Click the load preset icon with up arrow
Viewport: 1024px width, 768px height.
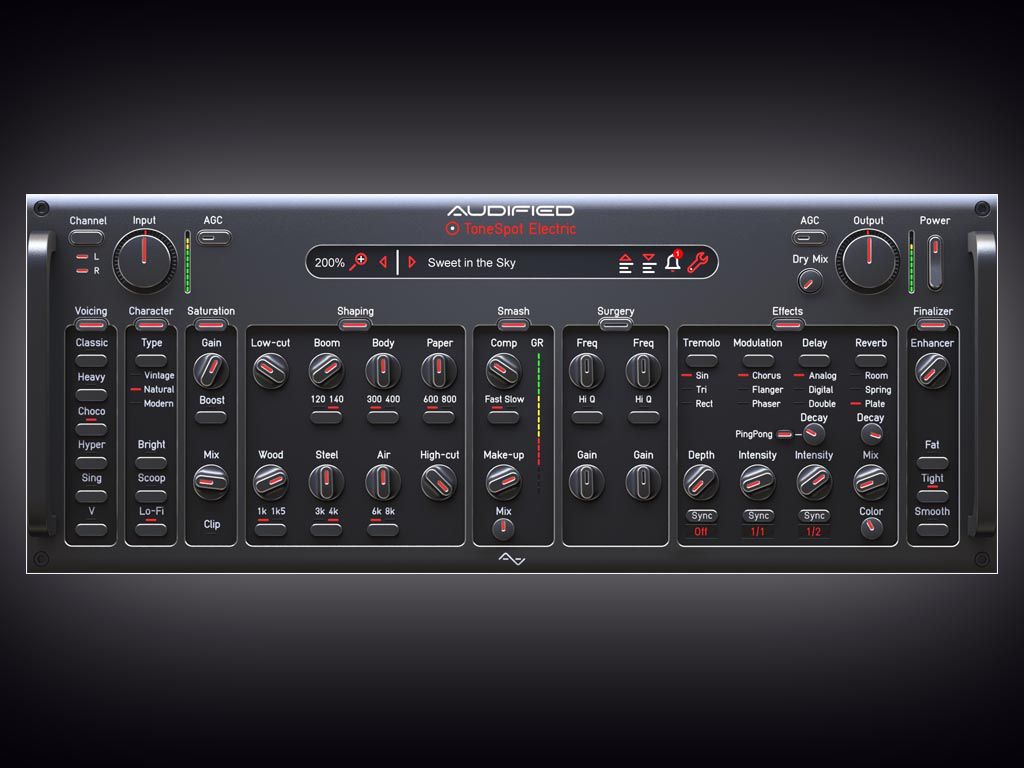coord(626,263)
